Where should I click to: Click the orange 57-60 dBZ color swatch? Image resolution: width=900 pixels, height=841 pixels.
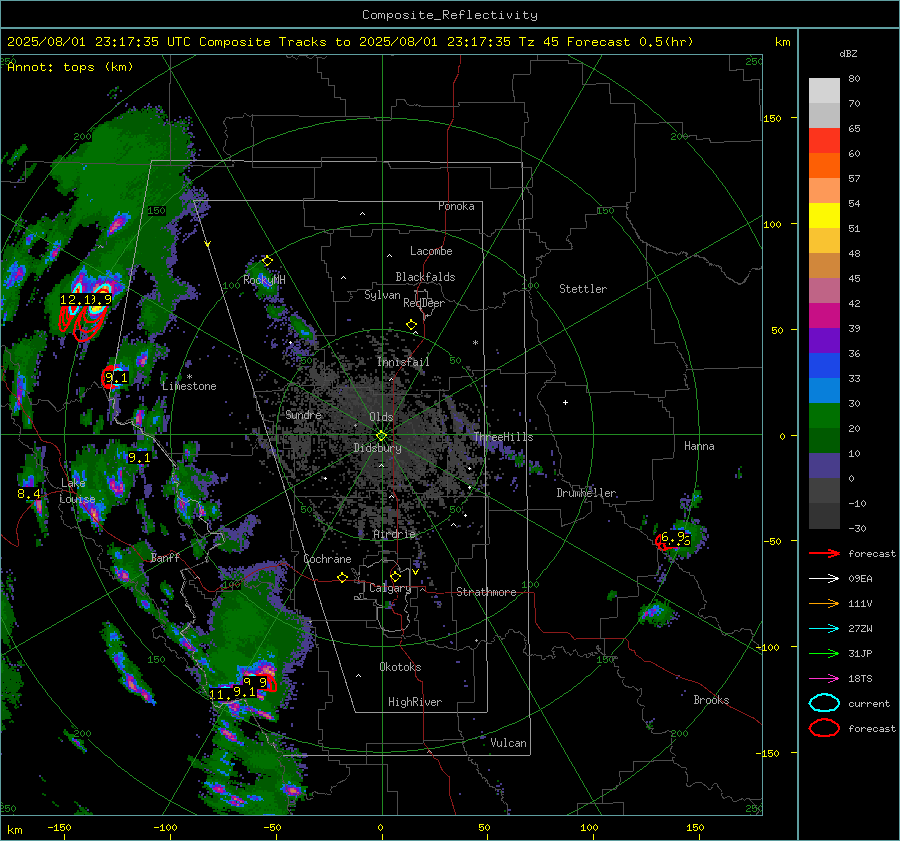pos(824,166)
